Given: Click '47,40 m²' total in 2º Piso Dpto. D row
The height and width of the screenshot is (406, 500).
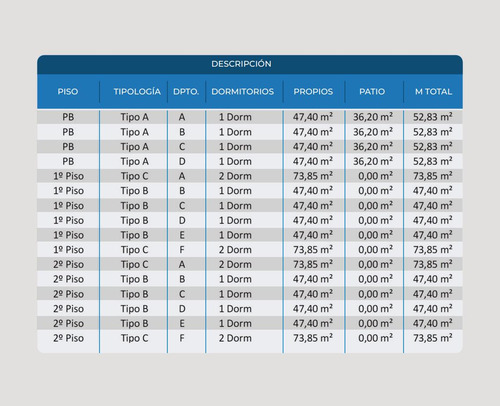Looking at the screenshot, I should click(x=433, y=309).
